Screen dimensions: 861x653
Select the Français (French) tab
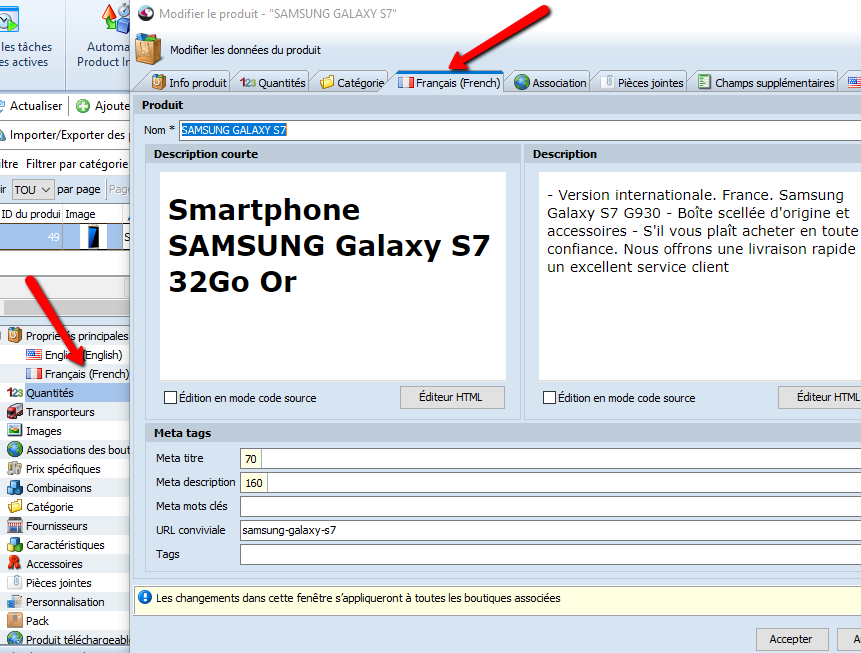449,82
